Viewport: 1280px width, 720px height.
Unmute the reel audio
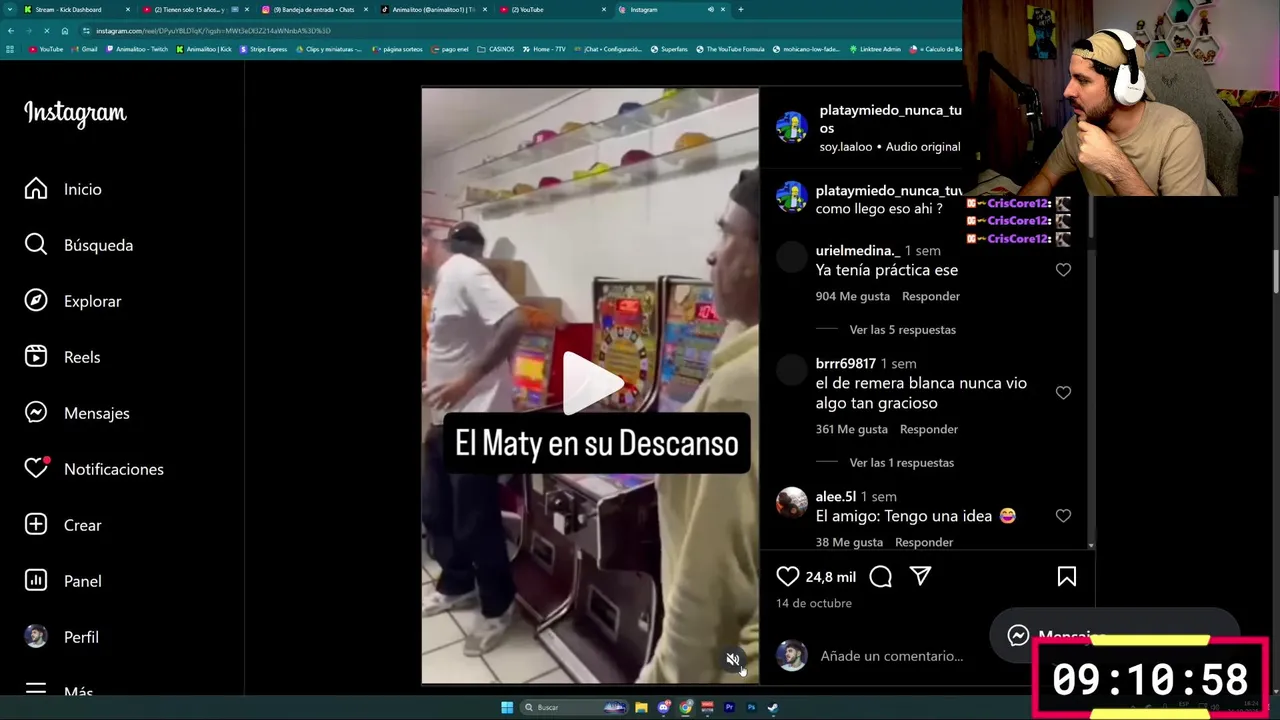[733, 660]
